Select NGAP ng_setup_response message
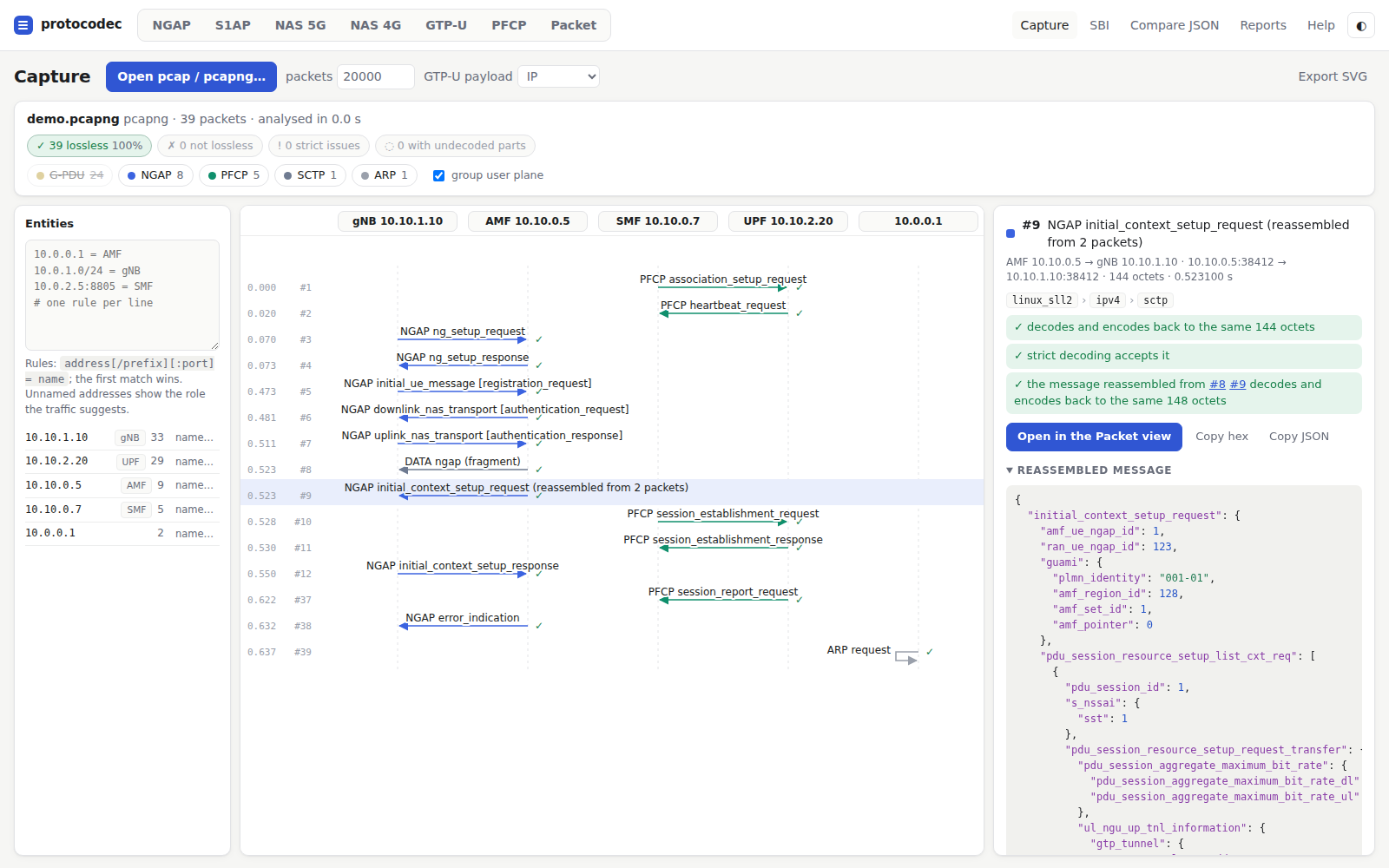Viewport: 1389px width, 868px height. (463, 358)
